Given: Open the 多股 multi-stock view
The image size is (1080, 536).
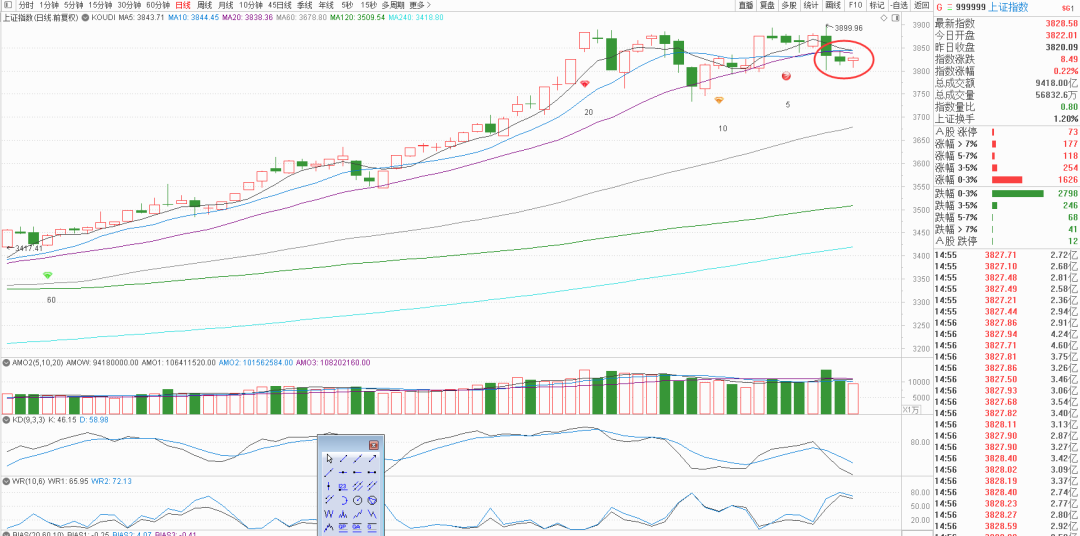Looking at the screenshot, I should [789, 5].
